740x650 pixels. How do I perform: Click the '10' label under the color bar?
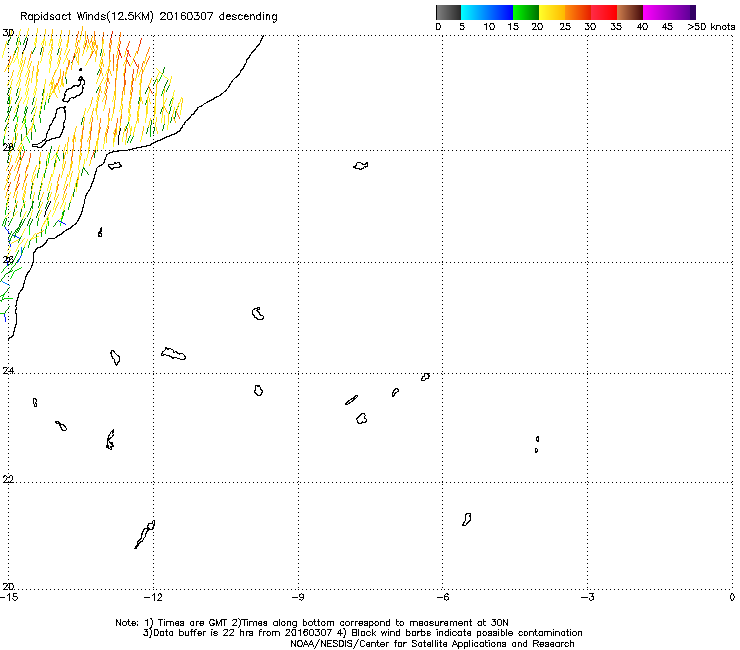[x=489, y=27]
